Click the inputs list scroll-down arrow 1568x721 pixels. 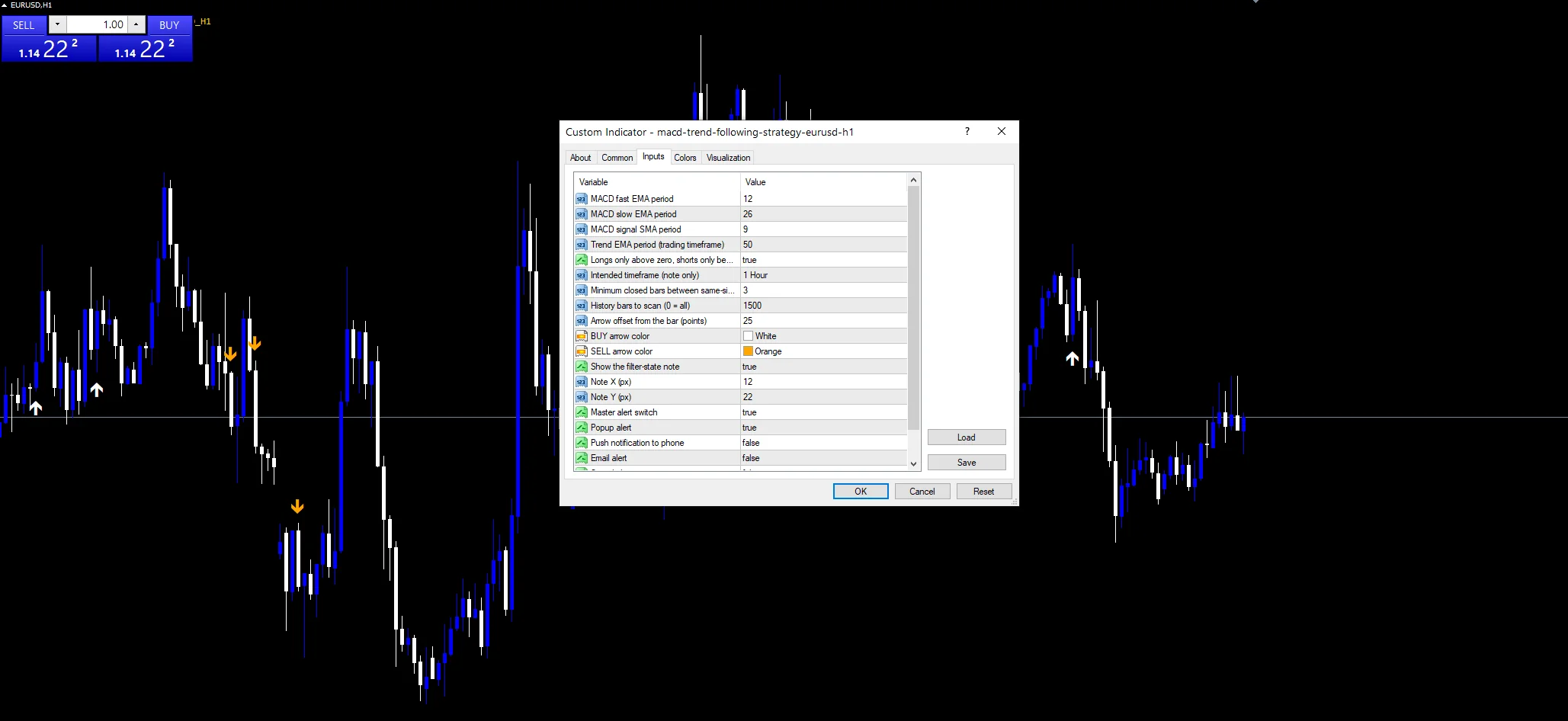click(913, 463)
